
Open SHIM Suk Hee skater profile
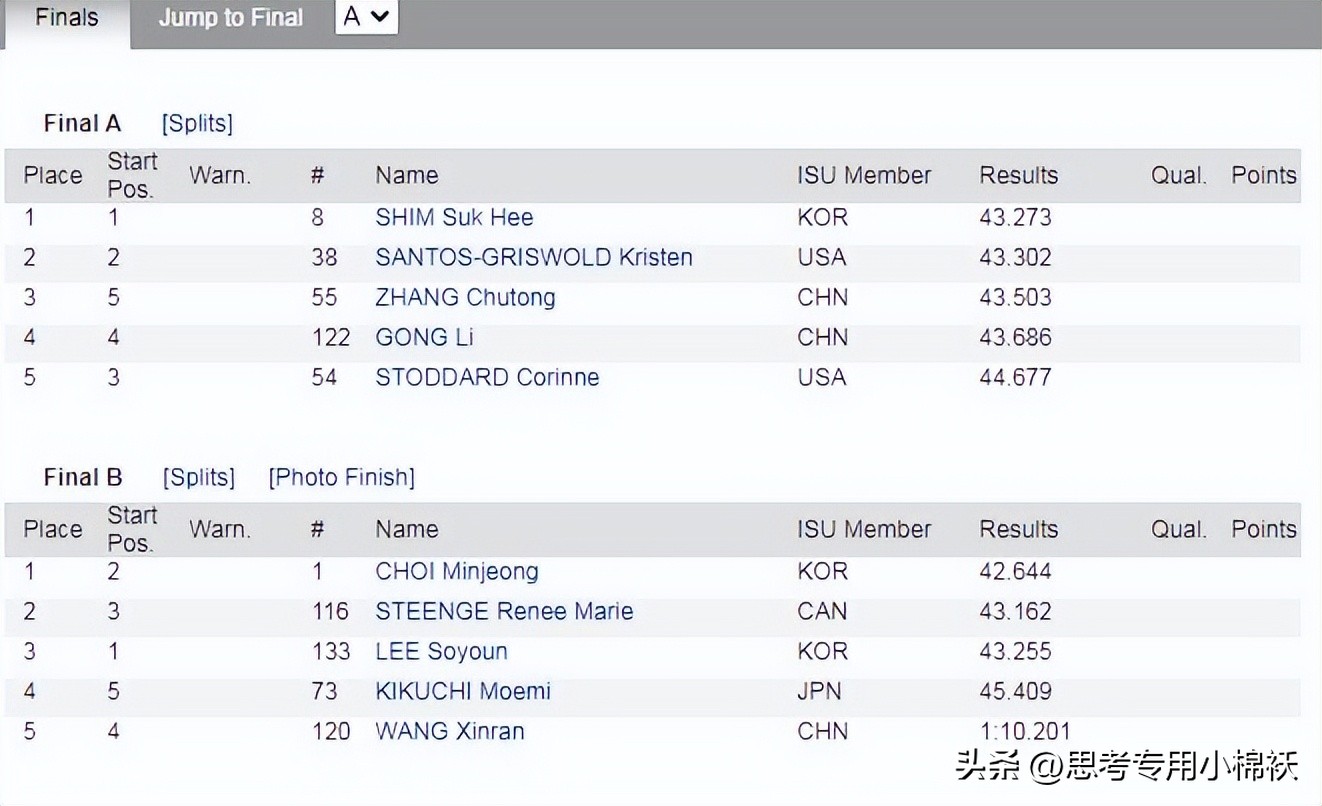454,217
